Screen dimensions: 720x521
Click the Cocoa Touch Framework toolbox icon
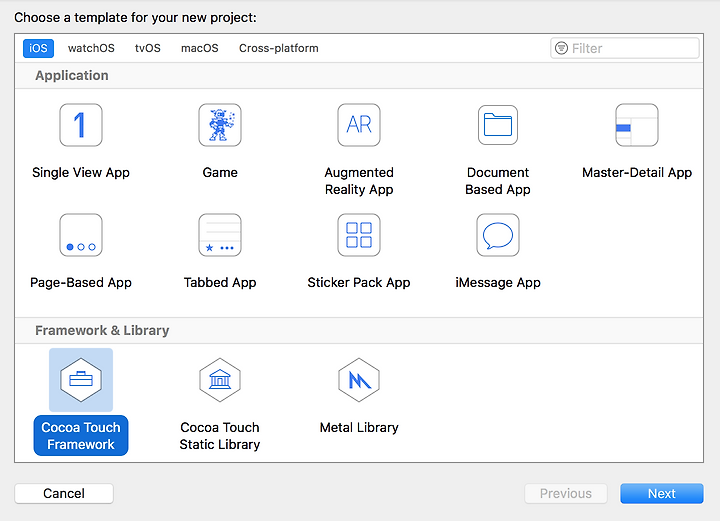point(81,380)
